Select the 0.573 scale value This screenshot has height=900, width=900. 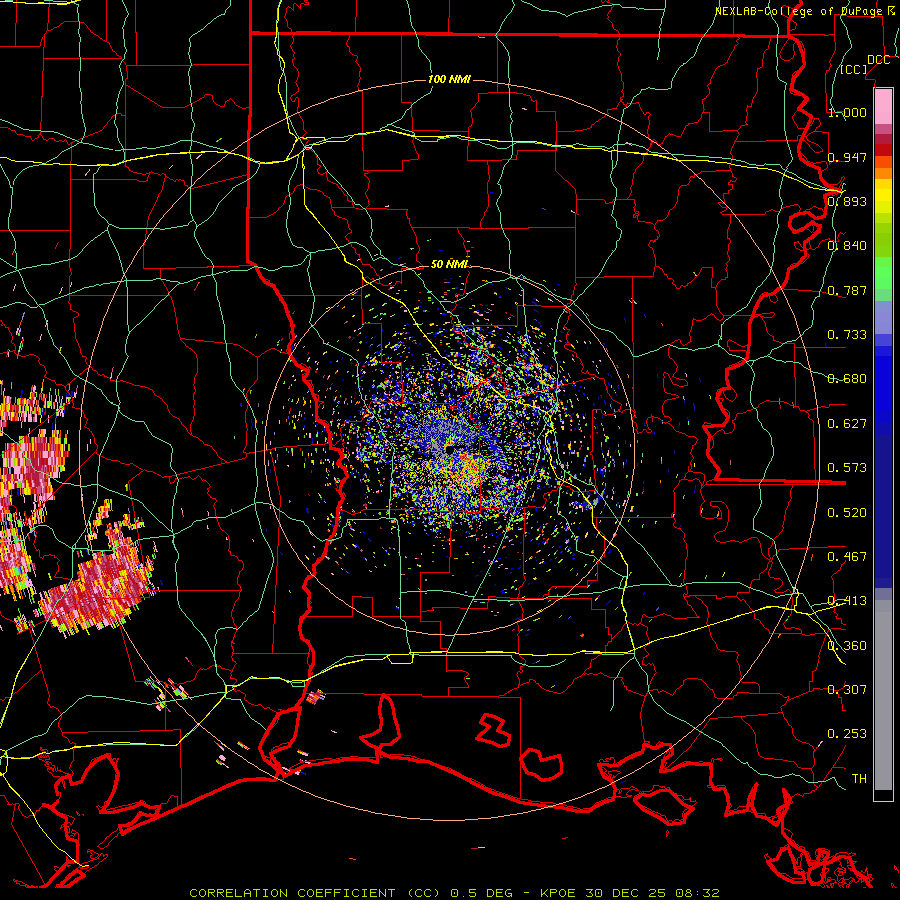(x=847, y=468)
